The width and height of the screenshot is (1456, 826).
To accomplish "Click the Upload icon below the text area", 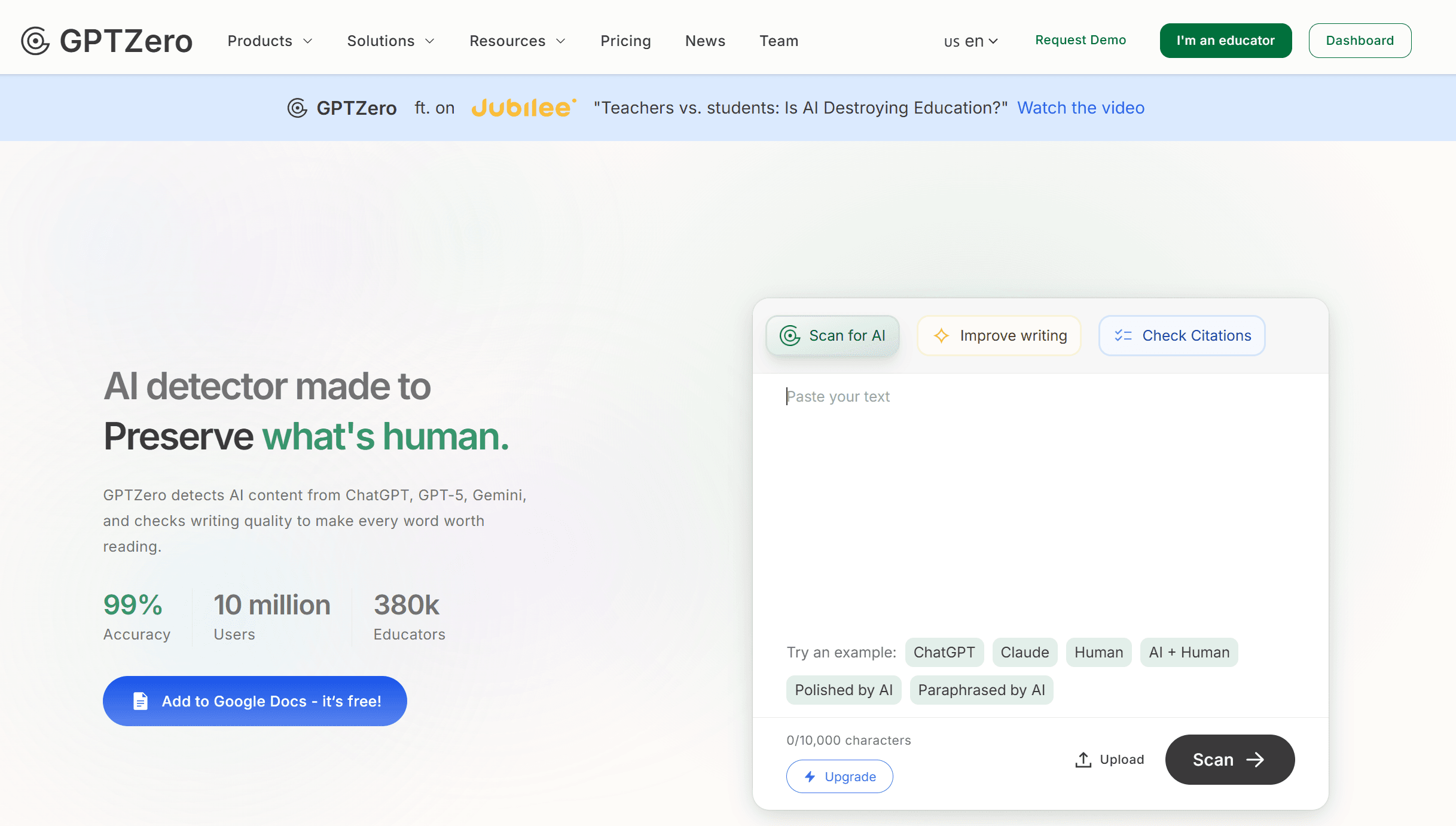I will click(x=1083, y=759).
